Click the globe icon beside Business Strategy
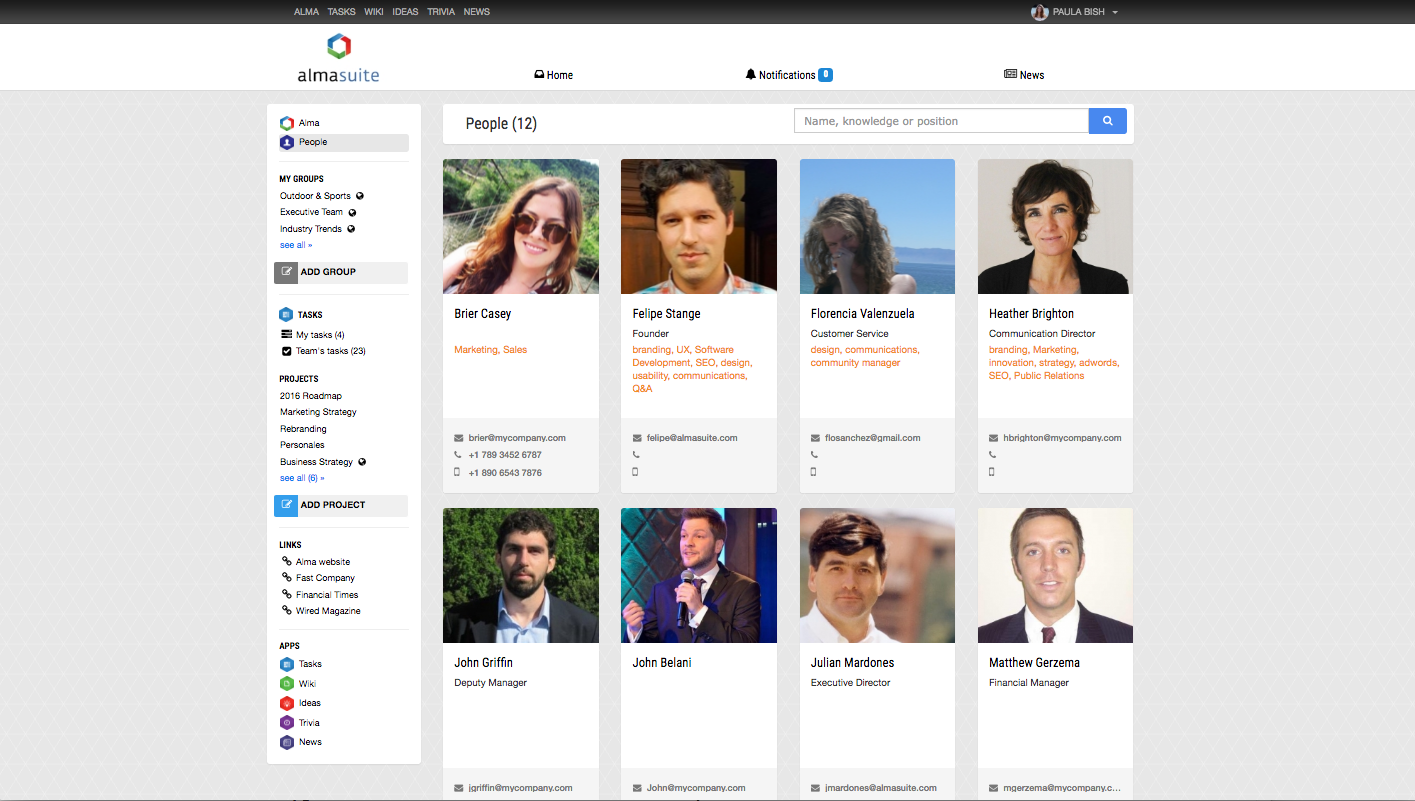Image resolution: width=1415 pixels, height=801 pixels. coord(362,462)
